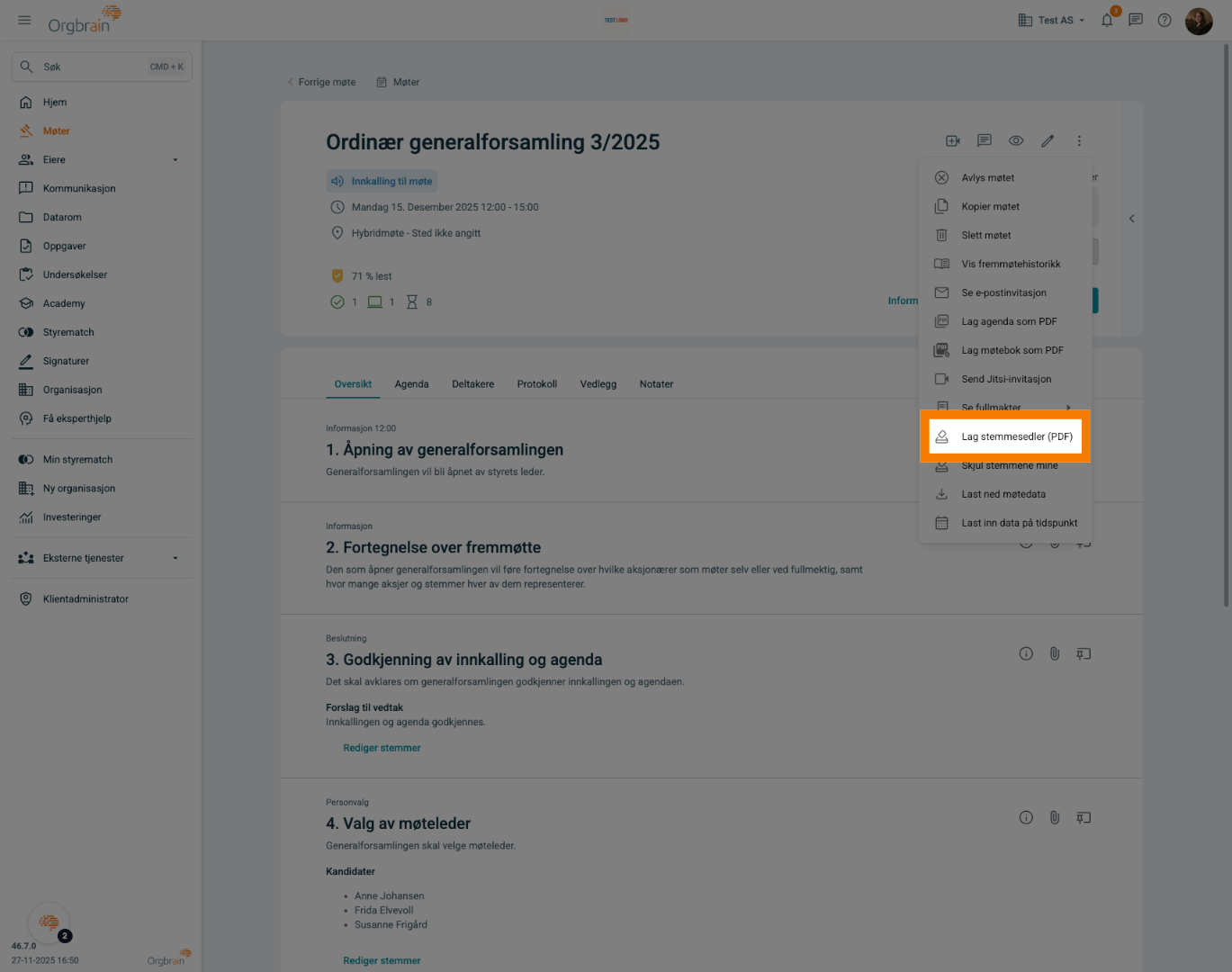The height and width of the screenshot is (972, 1232).
Task: Expand Eksterne tjenester in sidebar
Action: (x=175, y=558)
